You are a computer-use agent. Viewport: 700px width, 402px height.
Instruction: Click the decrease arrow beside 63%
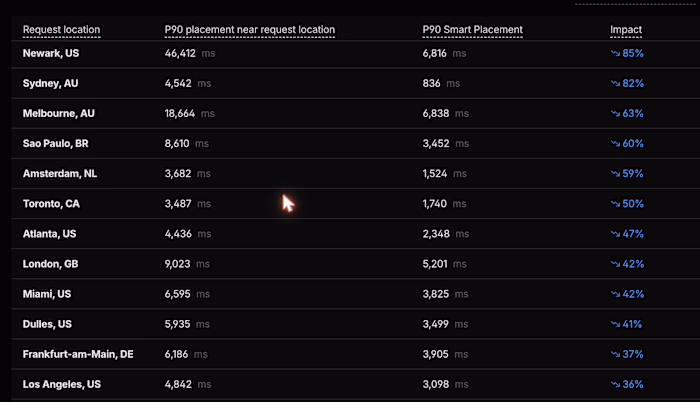tap(615, 113)
